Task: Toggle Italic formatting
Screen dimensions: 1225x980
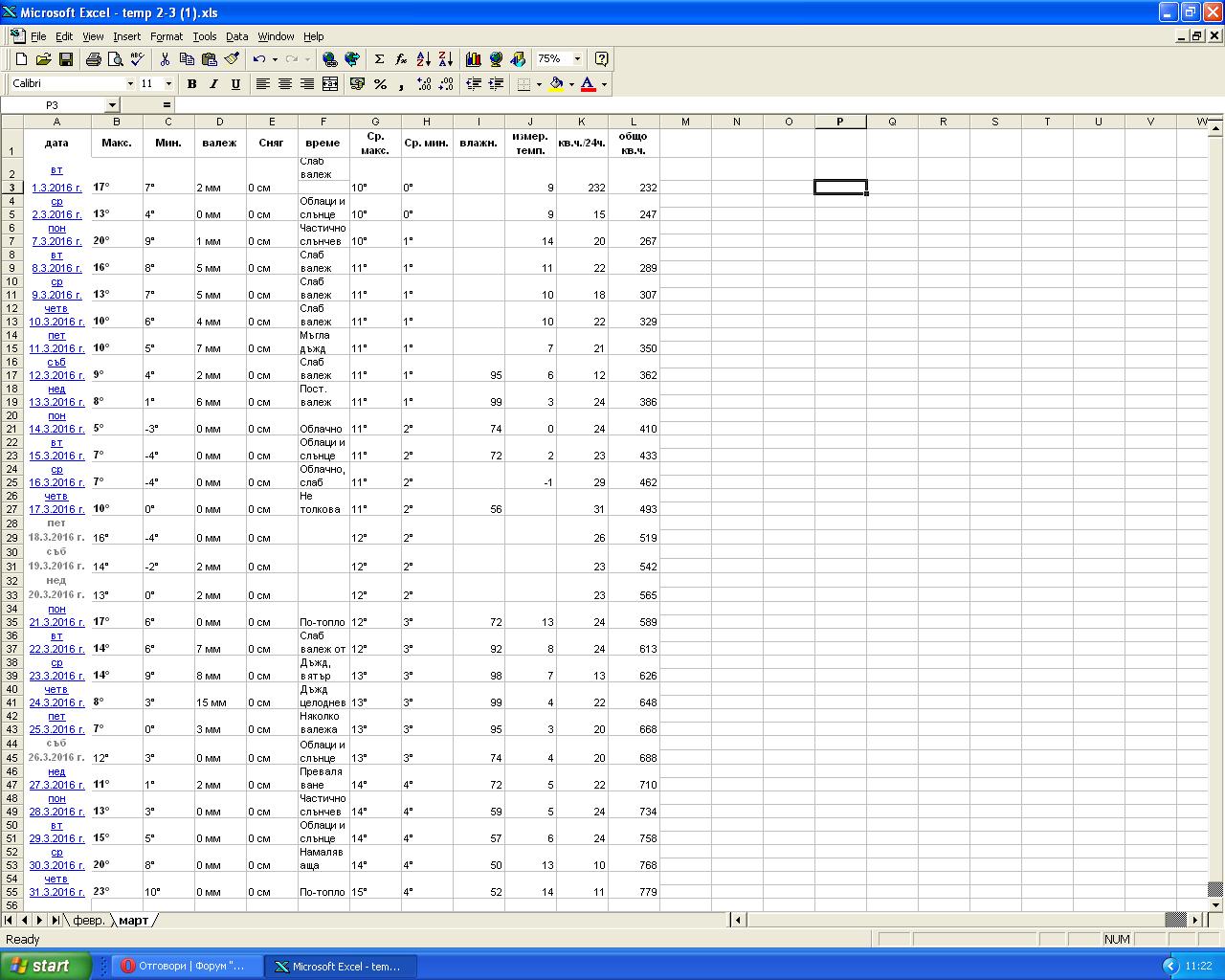Action: tap(213, 84)
